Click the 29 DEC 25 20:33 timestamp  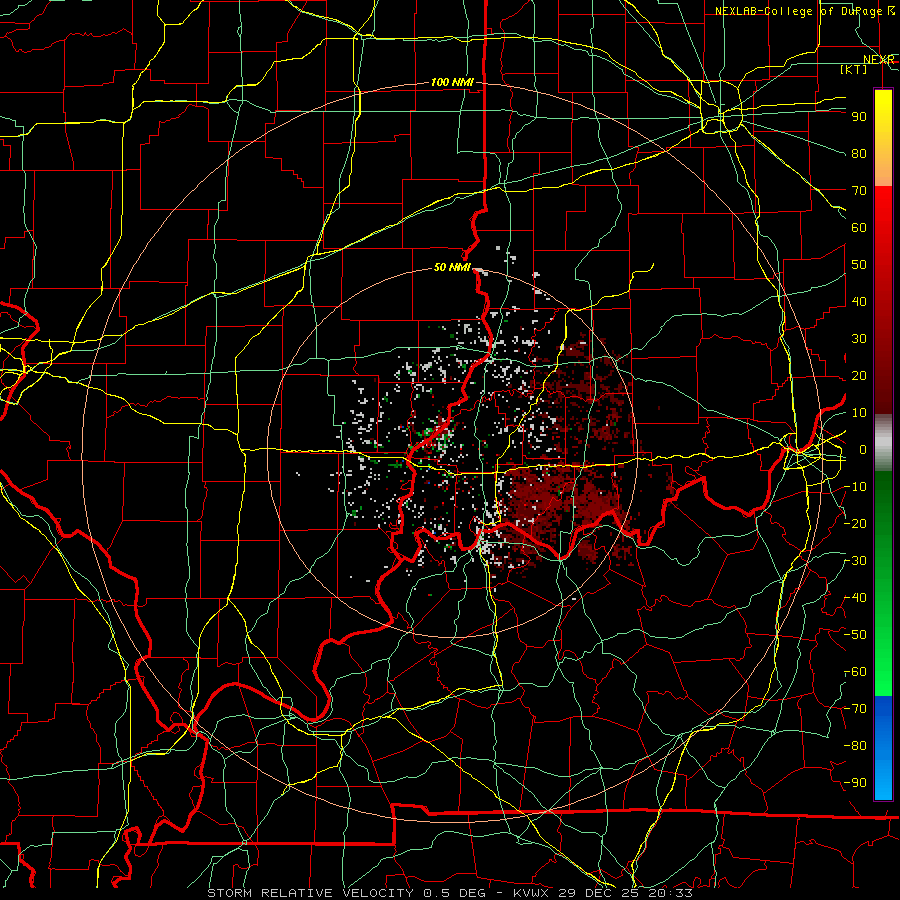625,893
